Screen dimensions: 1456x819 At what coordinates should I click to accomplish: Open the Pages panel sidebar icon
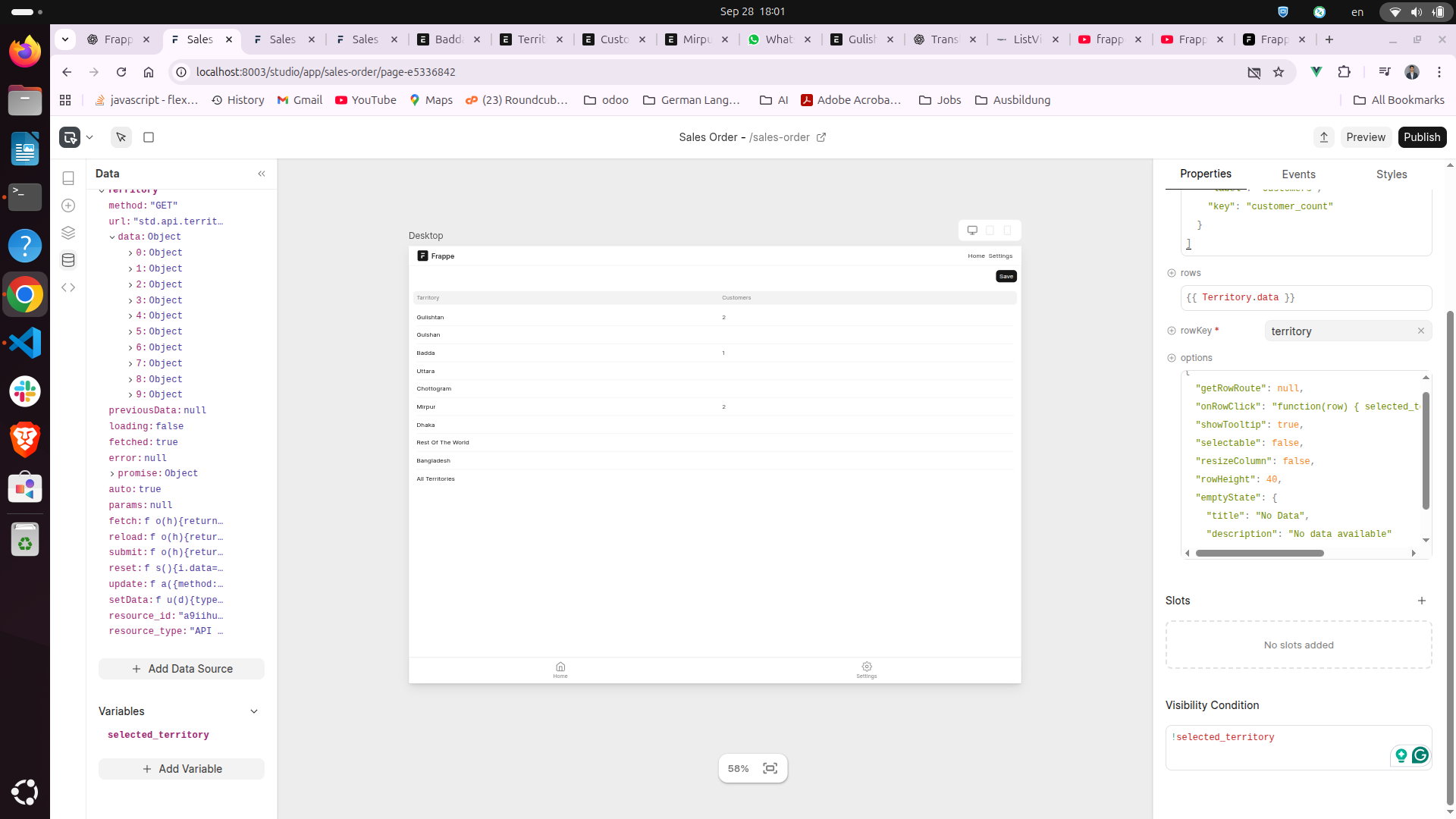tap(68, 178)
